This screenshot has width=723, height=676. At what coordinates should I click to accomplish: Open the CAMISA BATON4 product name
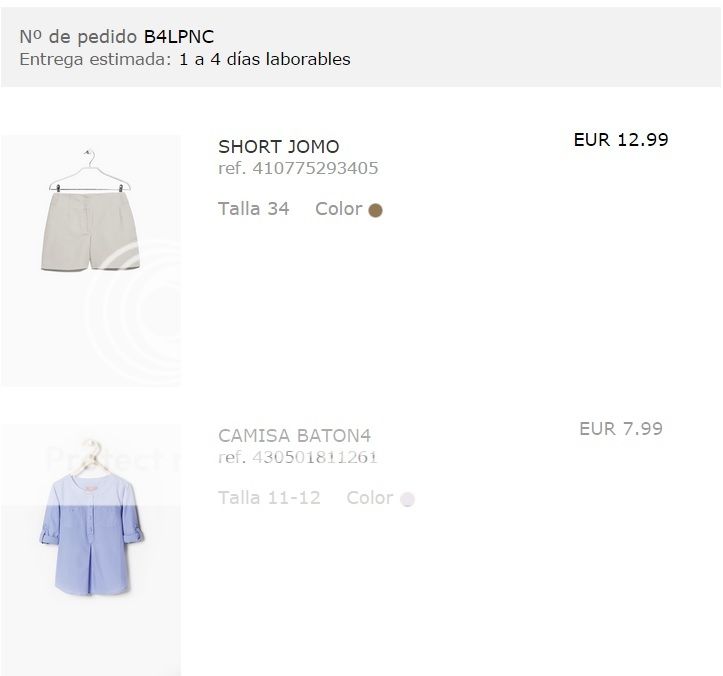[x=294, y=436]
